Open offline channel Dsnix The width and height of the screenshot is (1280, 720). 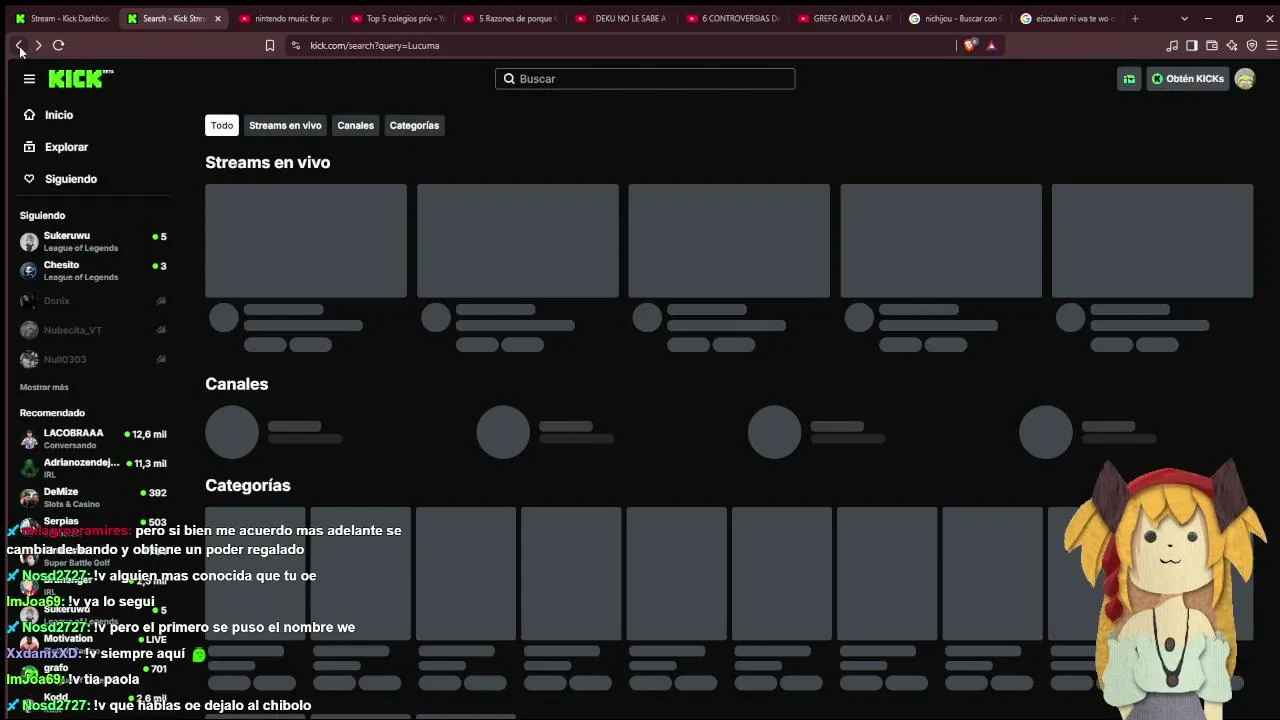pos(92,301)
